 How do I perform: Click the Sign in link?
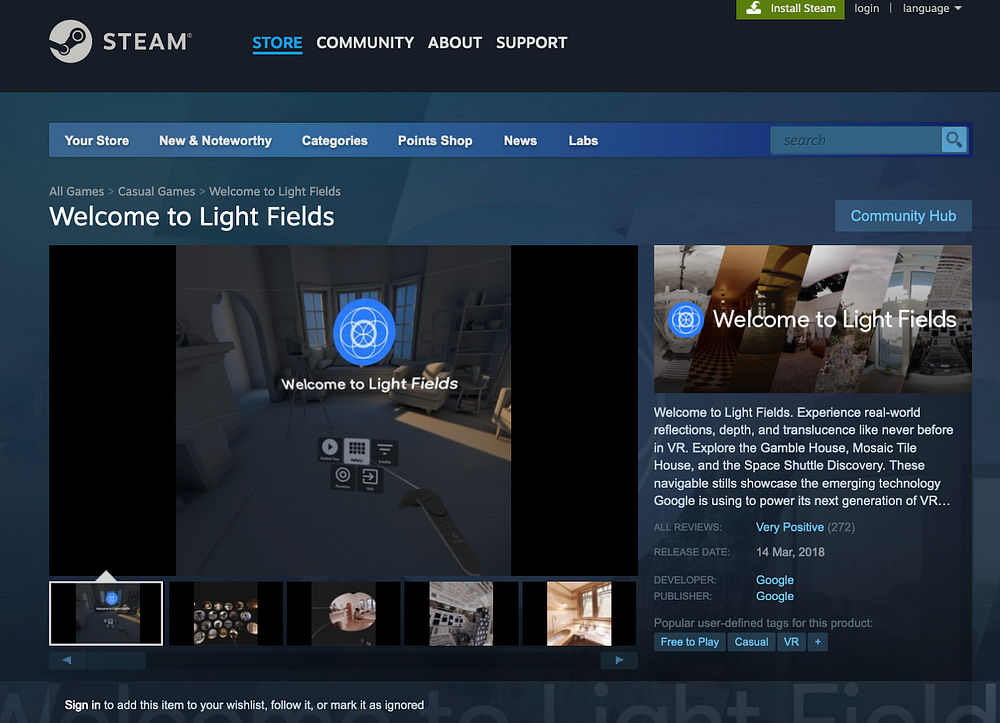[82, 705]
